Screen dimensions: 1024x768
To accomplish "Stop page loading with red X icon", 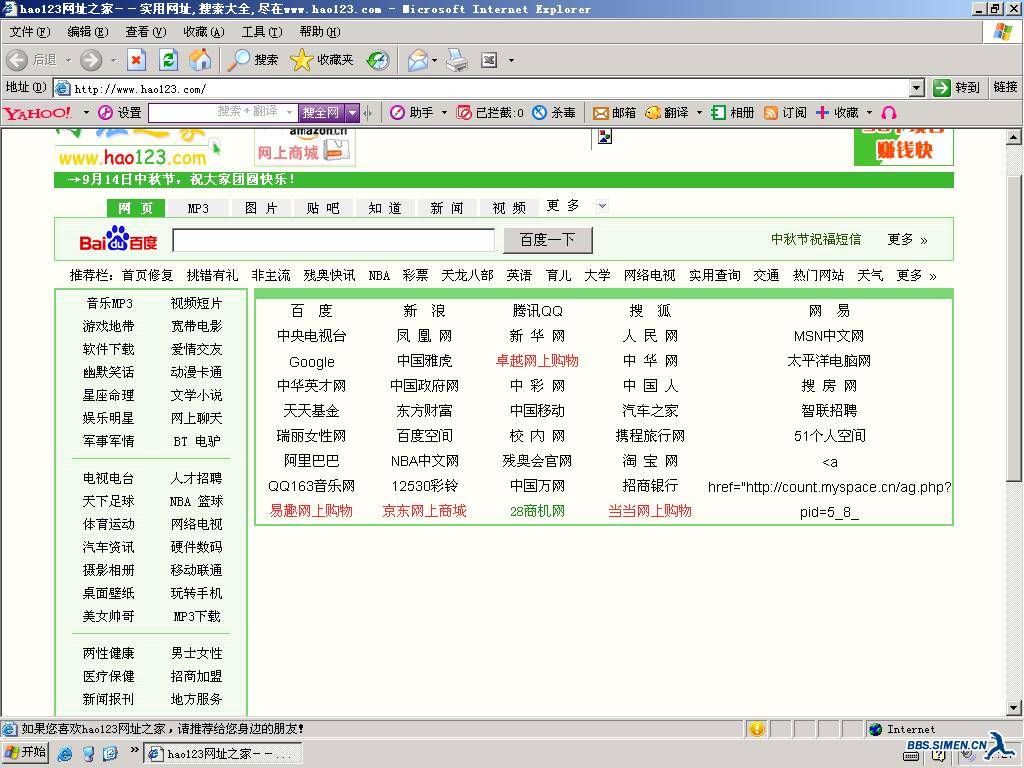I will tap(136, 60).
